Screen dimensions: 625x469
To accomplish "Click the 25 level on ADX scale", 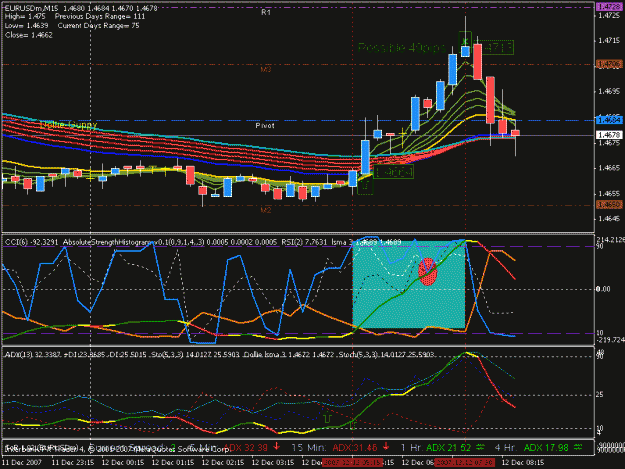I will point(599,395).
